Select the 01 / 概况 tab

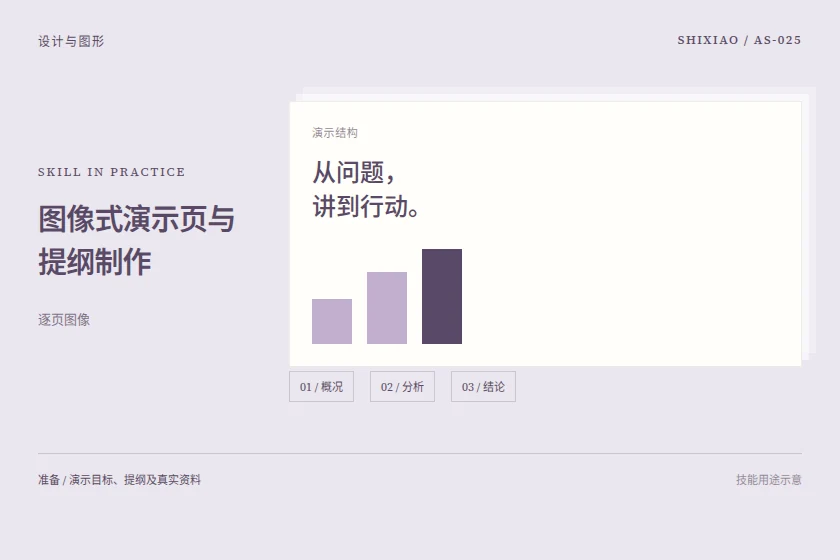point(321,386)
